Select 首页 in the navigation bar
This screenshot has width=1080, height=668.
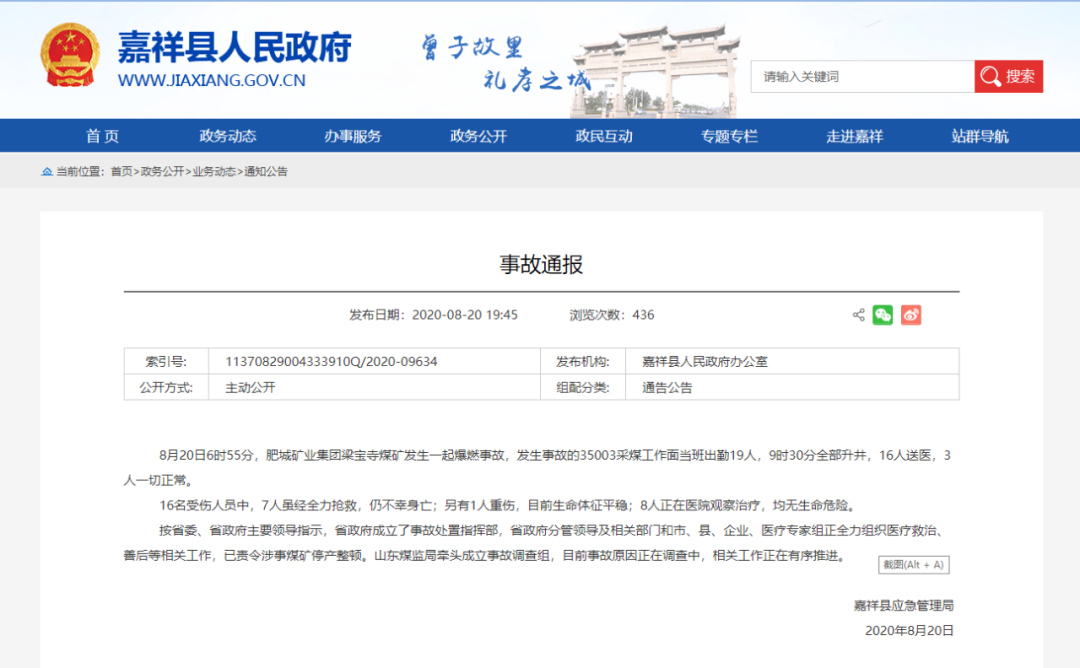[x=103, y=135]
